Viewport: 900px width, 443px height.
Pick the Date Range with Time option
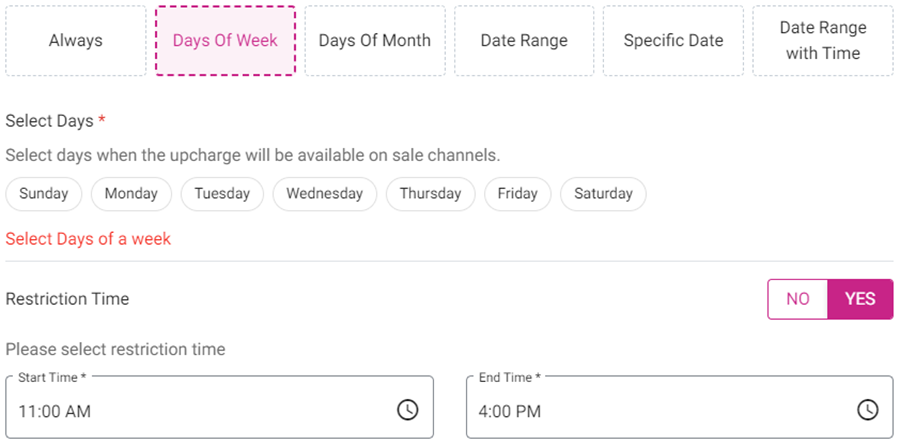click(x=823, y=41)
